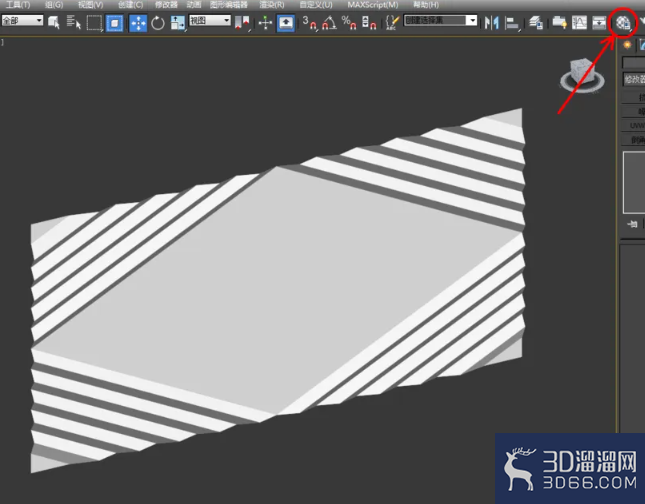
Task: Click the Pin Stack icon
Action: coord(632,224)
